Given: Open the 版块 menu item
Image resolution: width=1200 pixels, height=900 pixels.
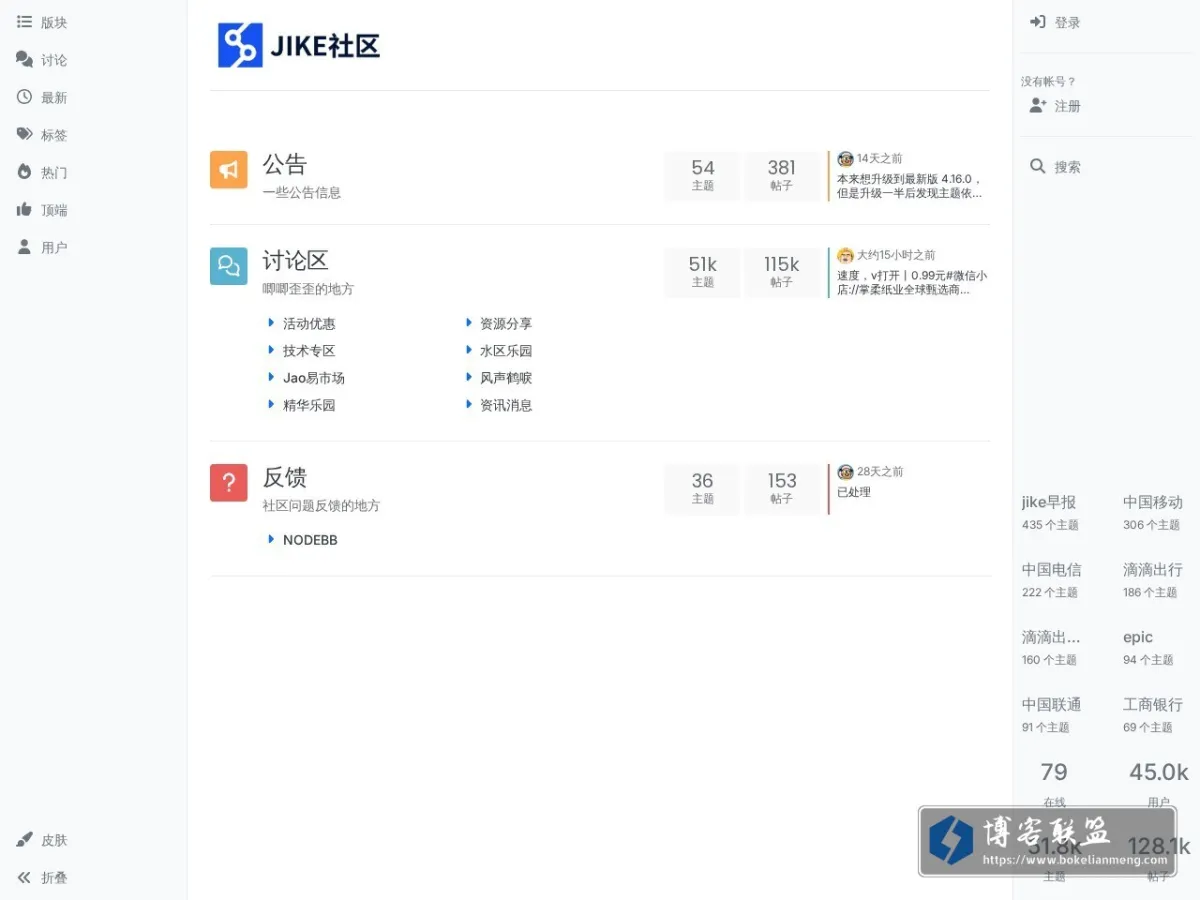Looking at the screenshot, I should (x=54, y=22).
